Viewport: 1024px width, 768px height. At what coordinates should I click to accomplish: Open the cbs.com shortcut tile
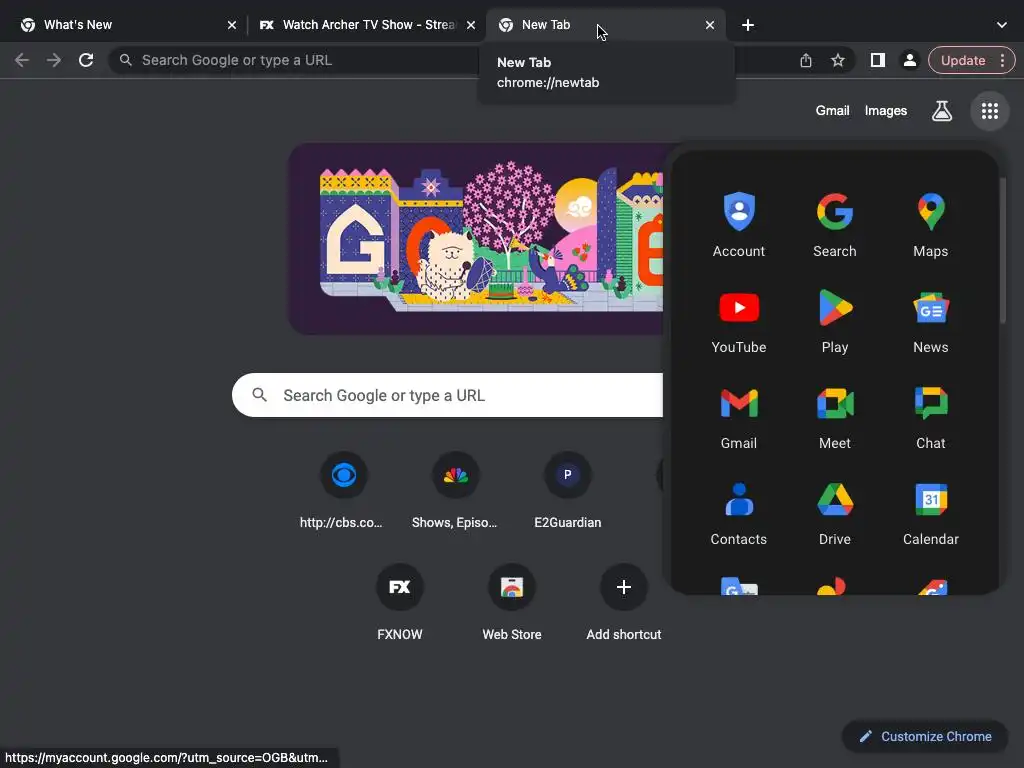coord(343,491)
